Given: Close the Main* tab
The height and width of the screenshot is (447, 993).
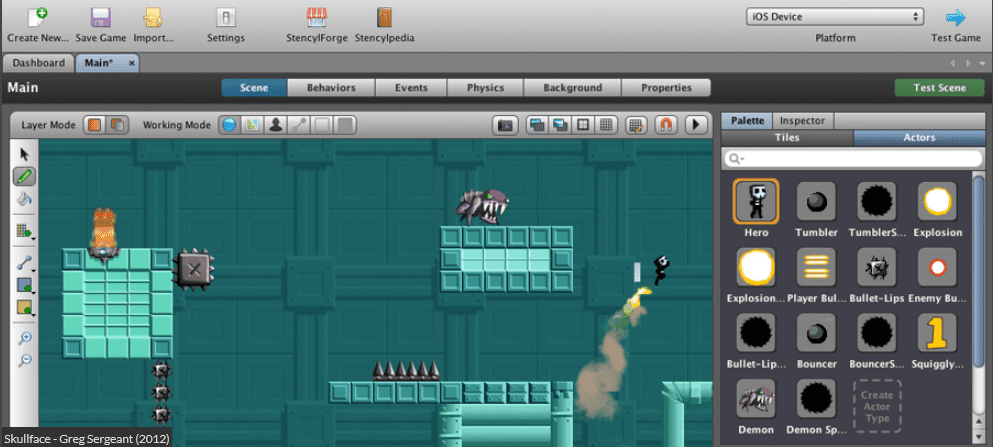Looking at the screenshot, I should point(132,63).
